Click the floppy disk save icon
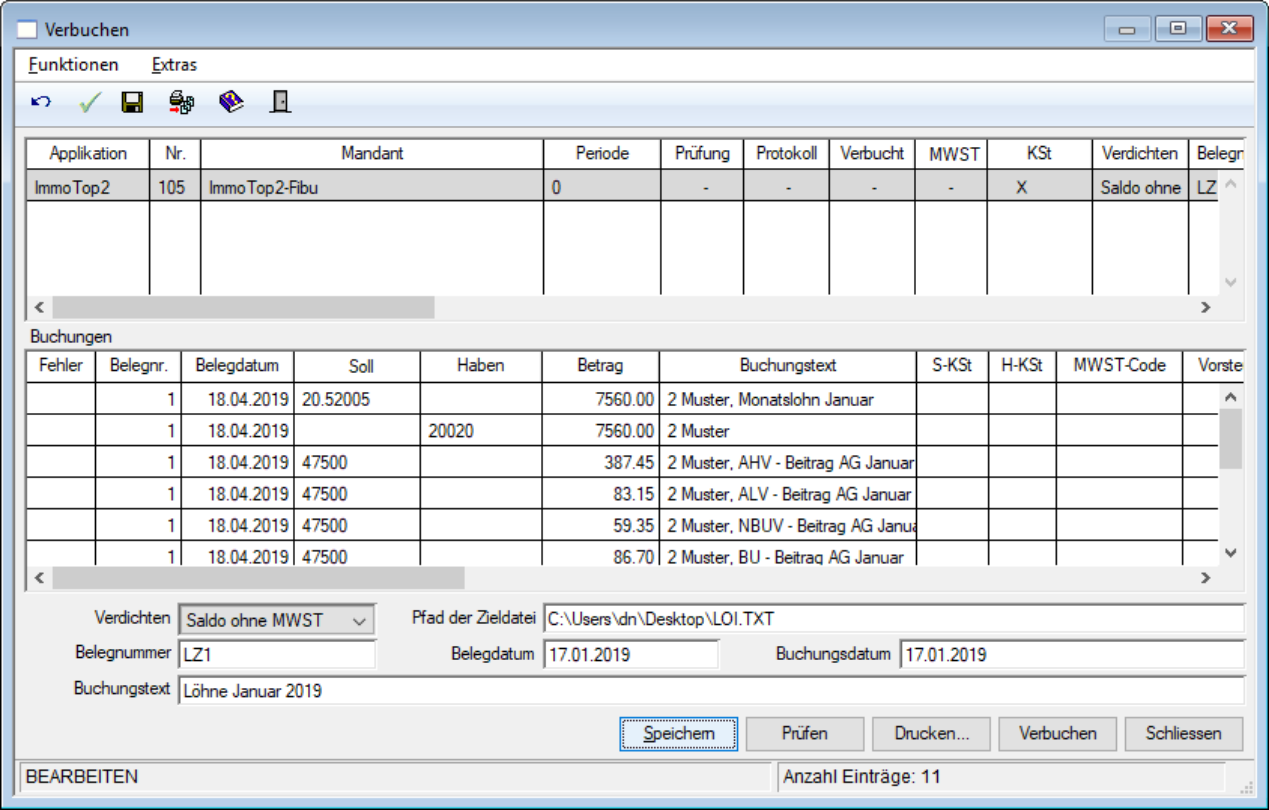 point(132,102)
